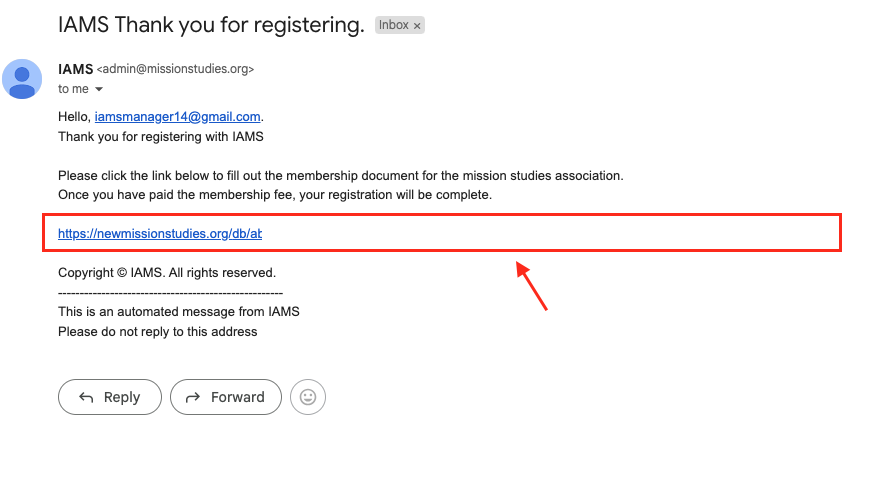This screenshot has height=478, width=885.
Task: Click the Copyright © IAMS line
Action: pyautogui.click(x=167, y=272)
